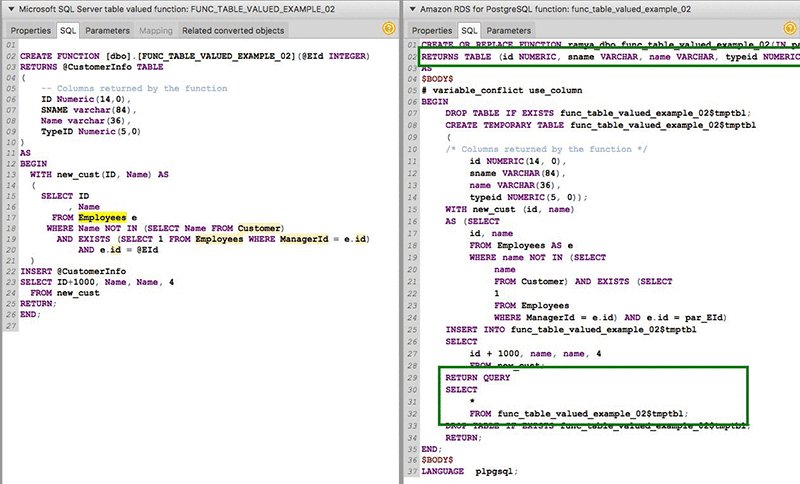Click 'INSERT @CustomerInfo' on source line 22

(x=73, y=271)
